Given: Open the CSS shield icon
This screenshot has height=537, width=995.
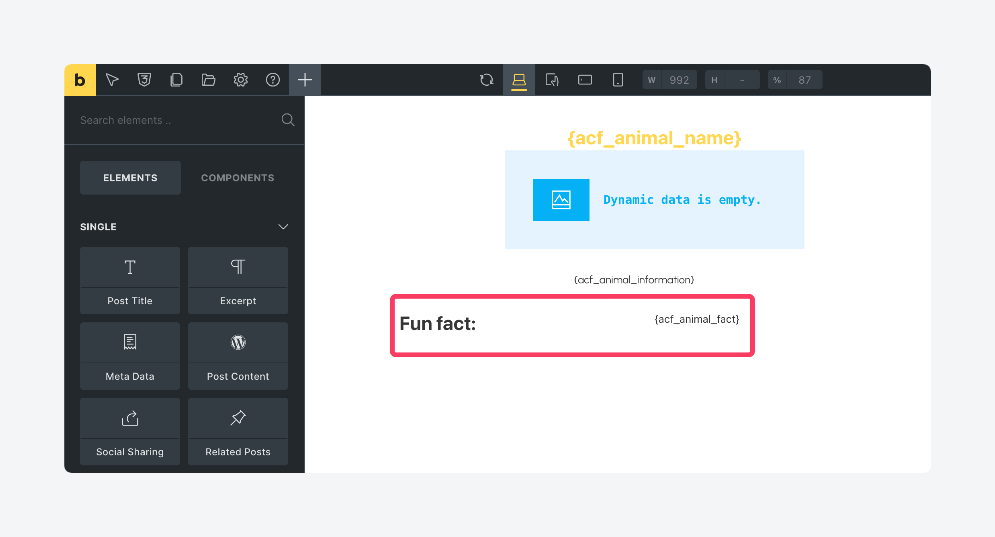Looking at the screenshot, I should pos(144,80).
